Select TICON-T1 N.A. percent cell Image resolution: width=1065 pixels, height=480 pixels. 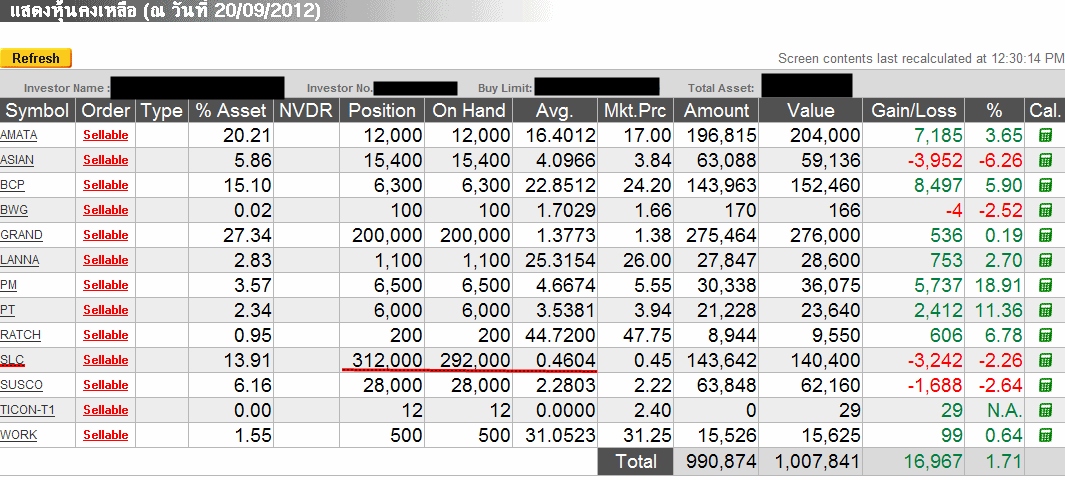(x=1003, y=410)
